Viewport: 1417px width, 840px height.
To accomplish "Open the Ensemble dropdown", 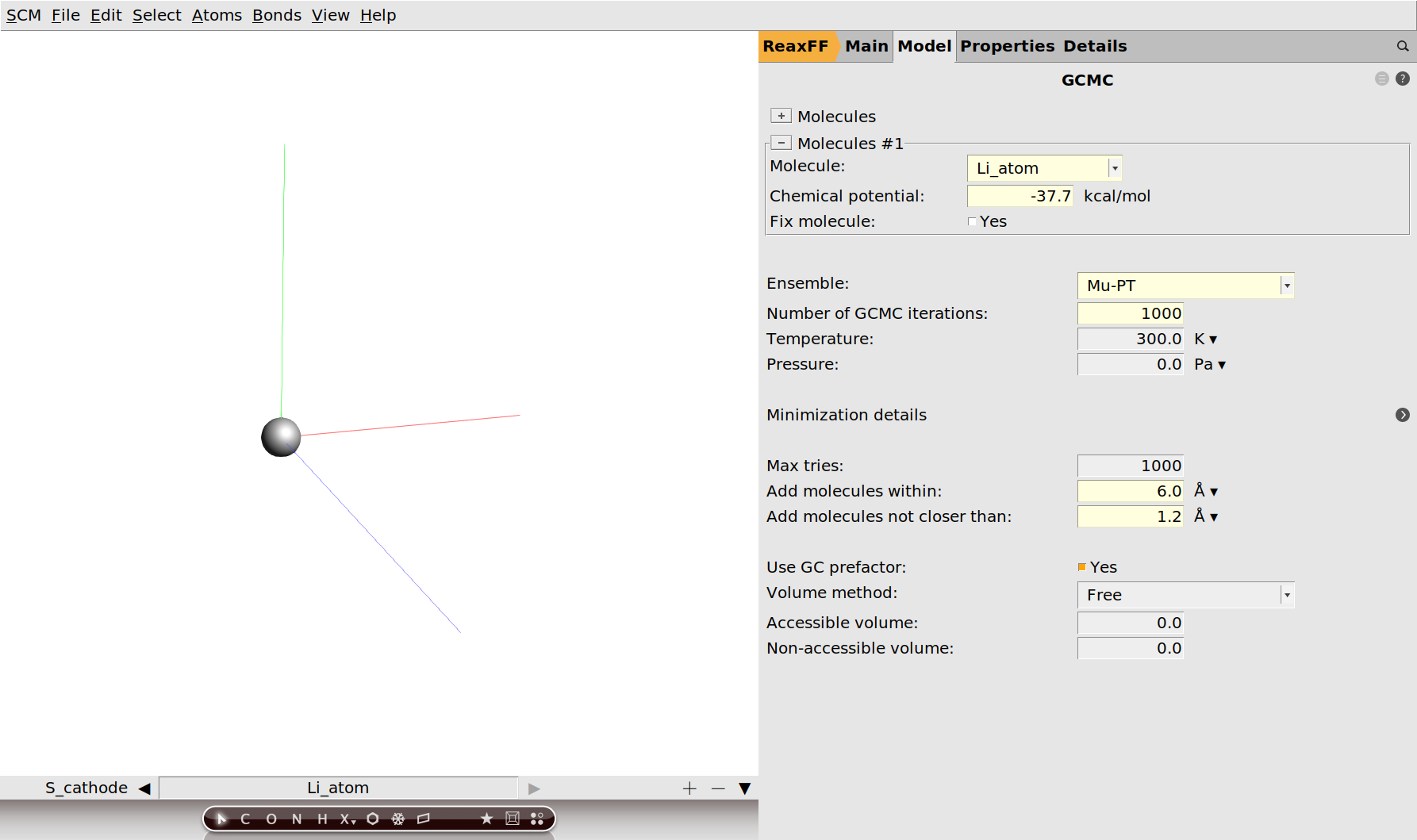I will pos(1287,286).
